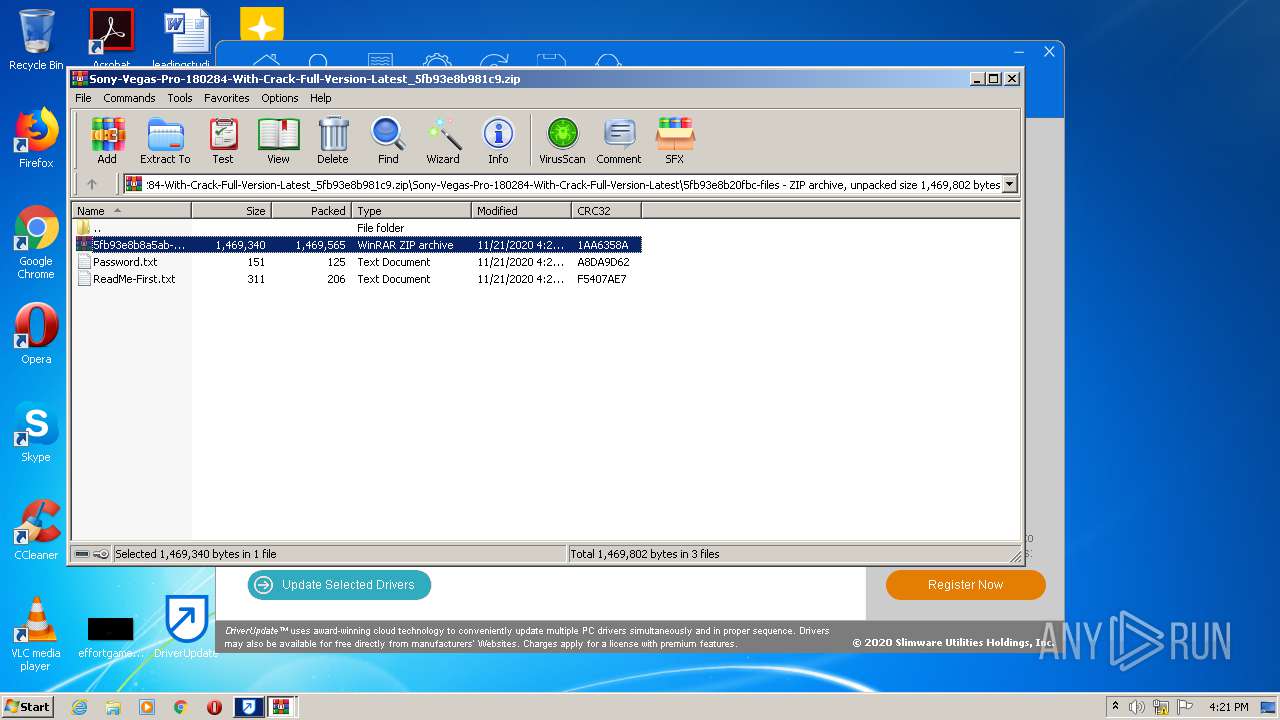Open the CCleaner desktop shortcut
1280x720 pixels.
pyautogui.click(x=36, y=531)
